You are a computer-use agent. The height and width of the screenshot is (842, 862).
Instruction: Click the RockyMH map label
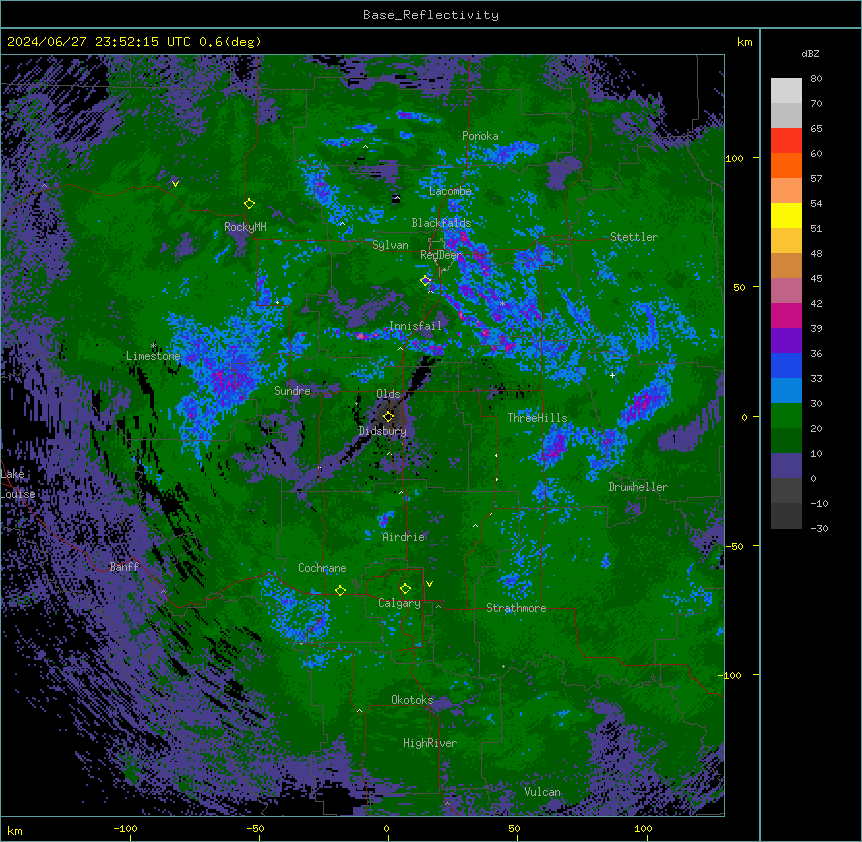[245, 227]
